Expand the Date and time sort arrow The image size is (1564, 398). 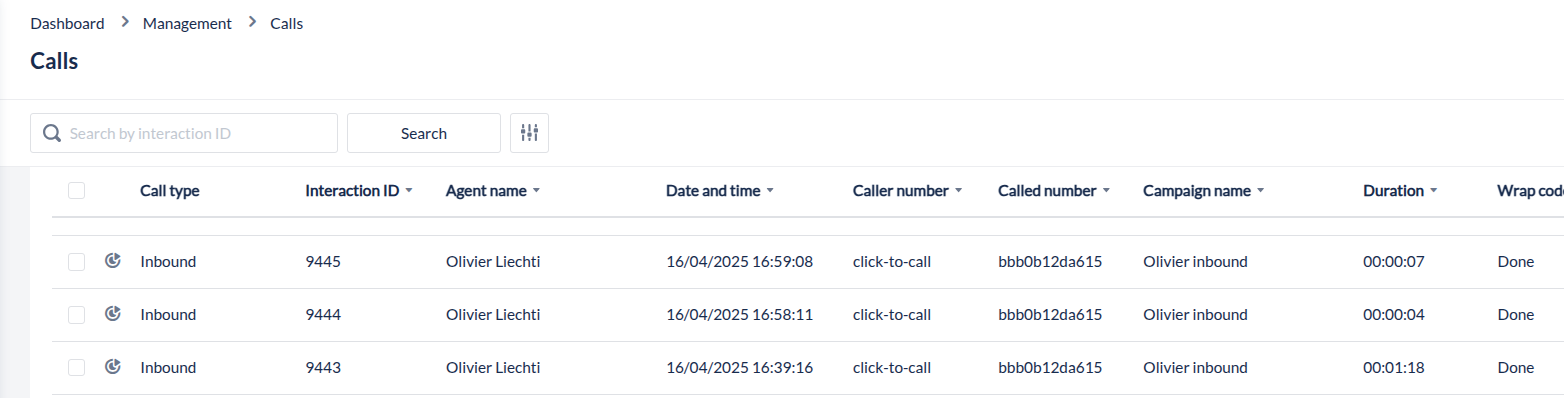click(x=770, y=191)
